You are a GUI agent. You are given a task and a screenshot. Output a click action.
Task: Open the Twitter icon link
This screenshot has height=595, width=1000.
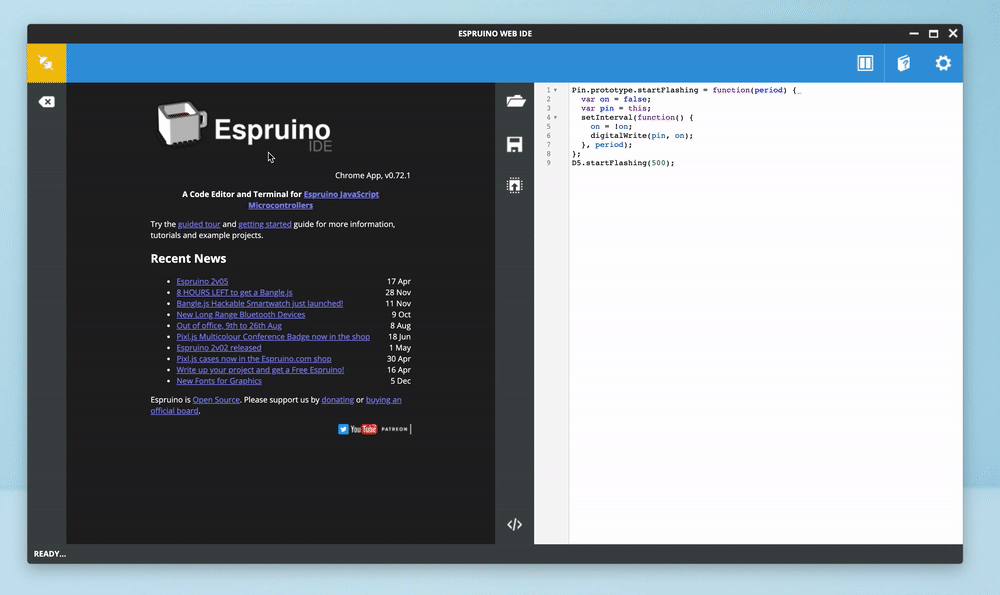click(x=343, y=429)
